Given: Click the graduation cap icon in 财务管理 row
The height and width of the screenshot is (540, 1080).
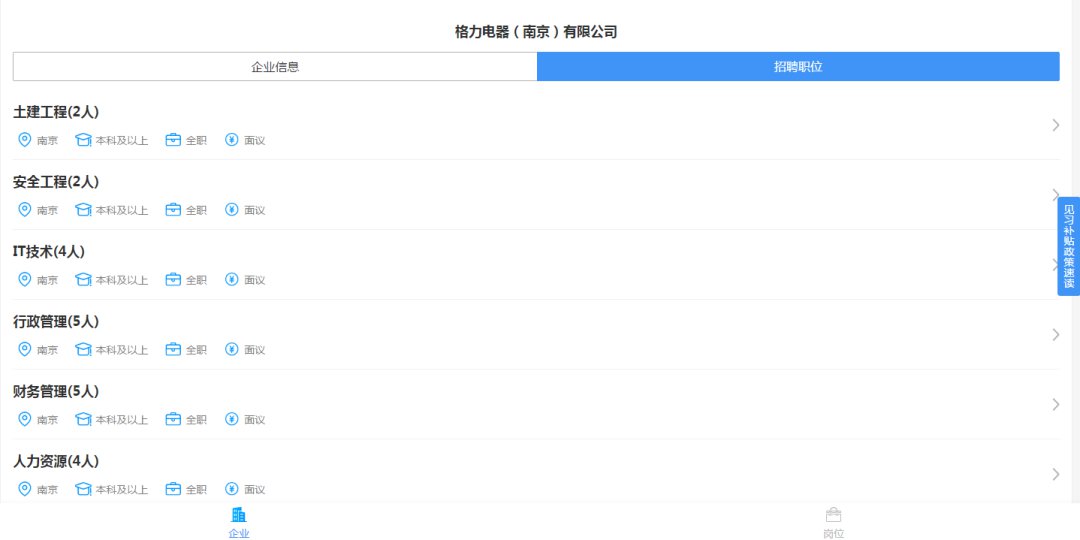Looking at the screenshot, I should coord(83,419).
